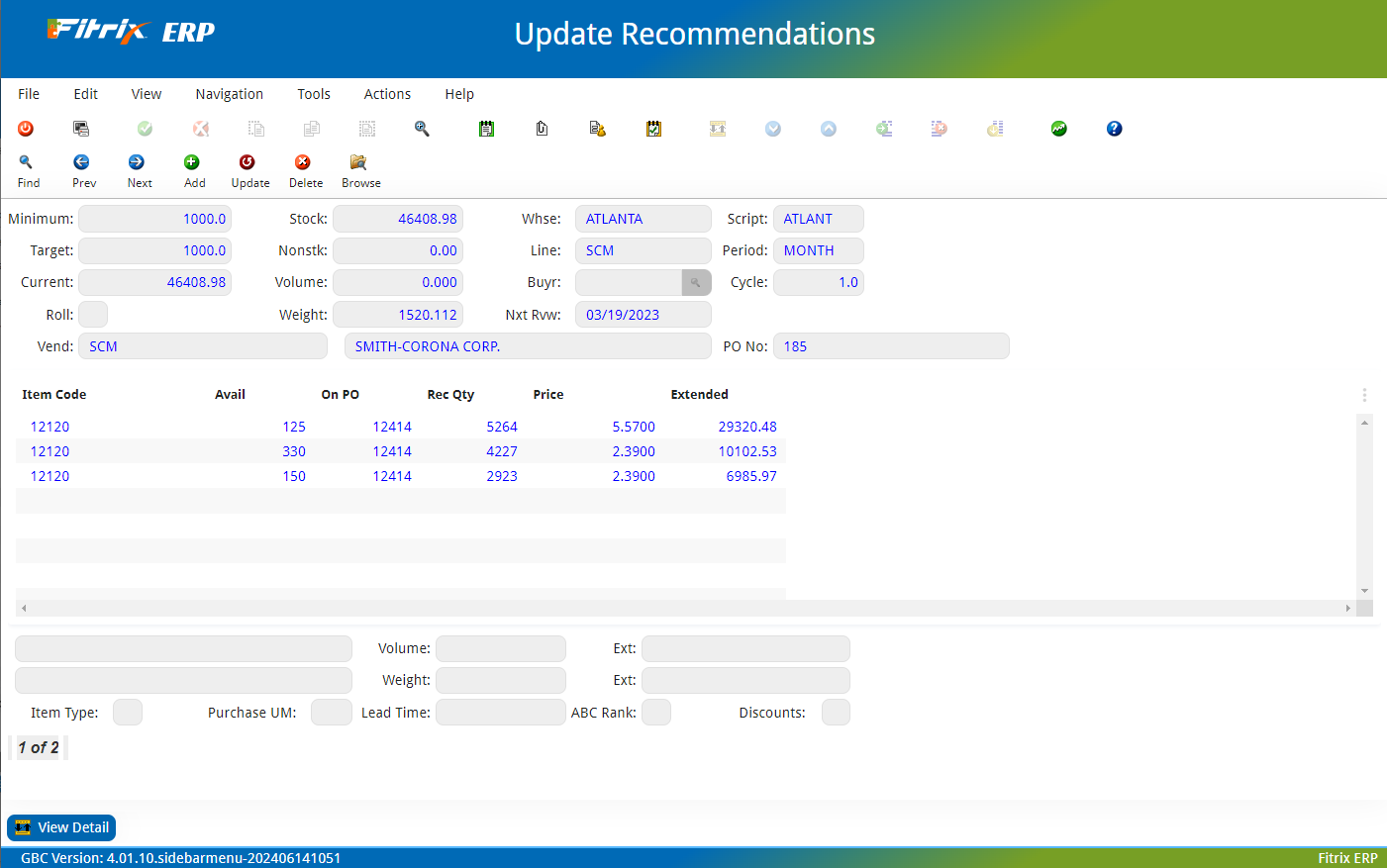Viewport: 1387px width, 868px height.
Task: Click the View Detail button
Action: click(x=60, y=827)
